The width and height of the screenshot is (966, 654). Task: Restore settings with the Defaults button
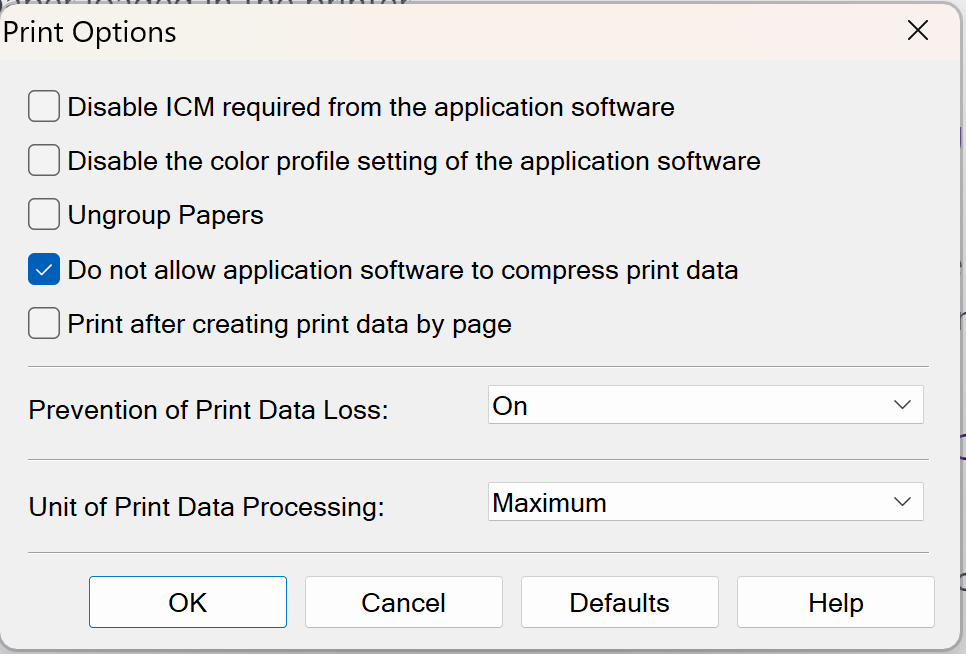620,602
